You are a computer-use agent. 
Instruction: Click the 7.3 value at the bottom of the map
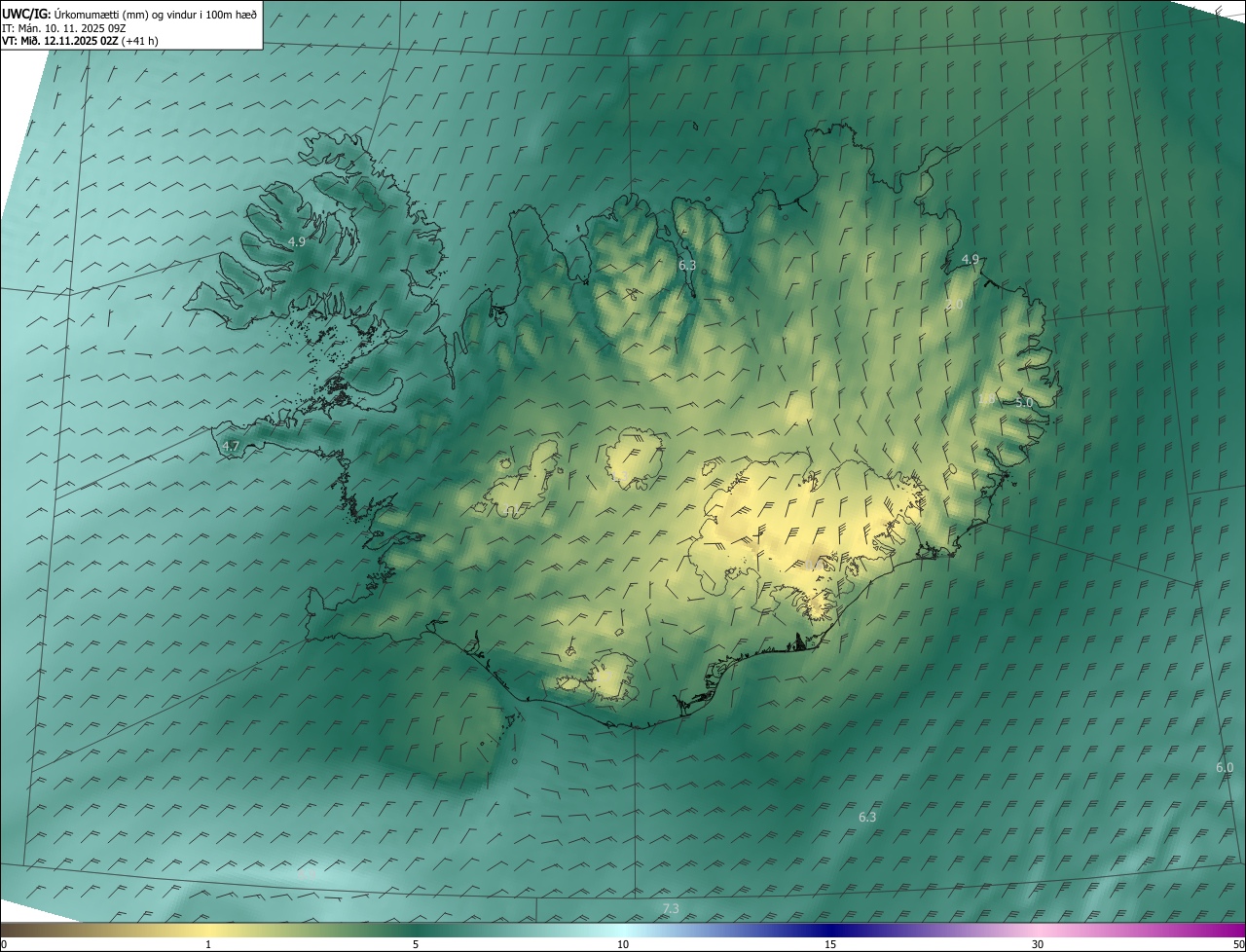(671, 908)
